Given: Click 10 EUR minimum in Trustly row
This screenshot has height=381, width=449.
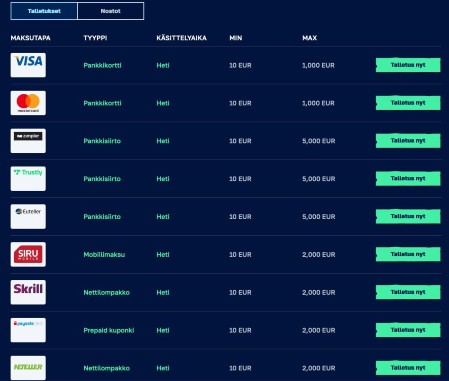Looking at the screenshot, I should click(x=240, y=179).
